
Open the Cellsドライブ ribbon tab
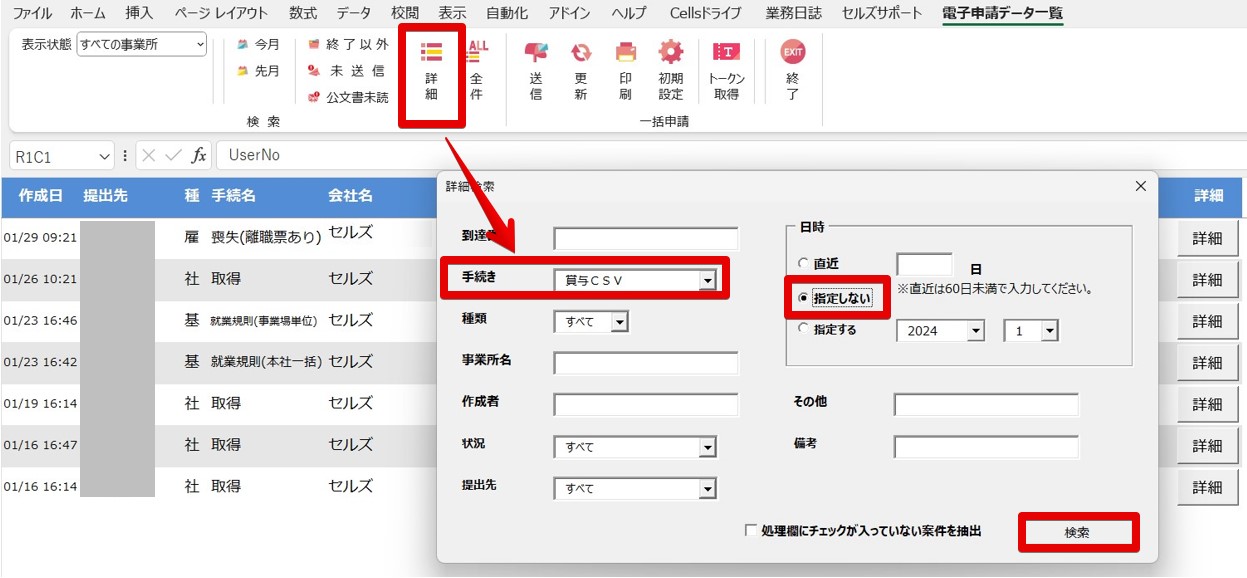[707, 13]
